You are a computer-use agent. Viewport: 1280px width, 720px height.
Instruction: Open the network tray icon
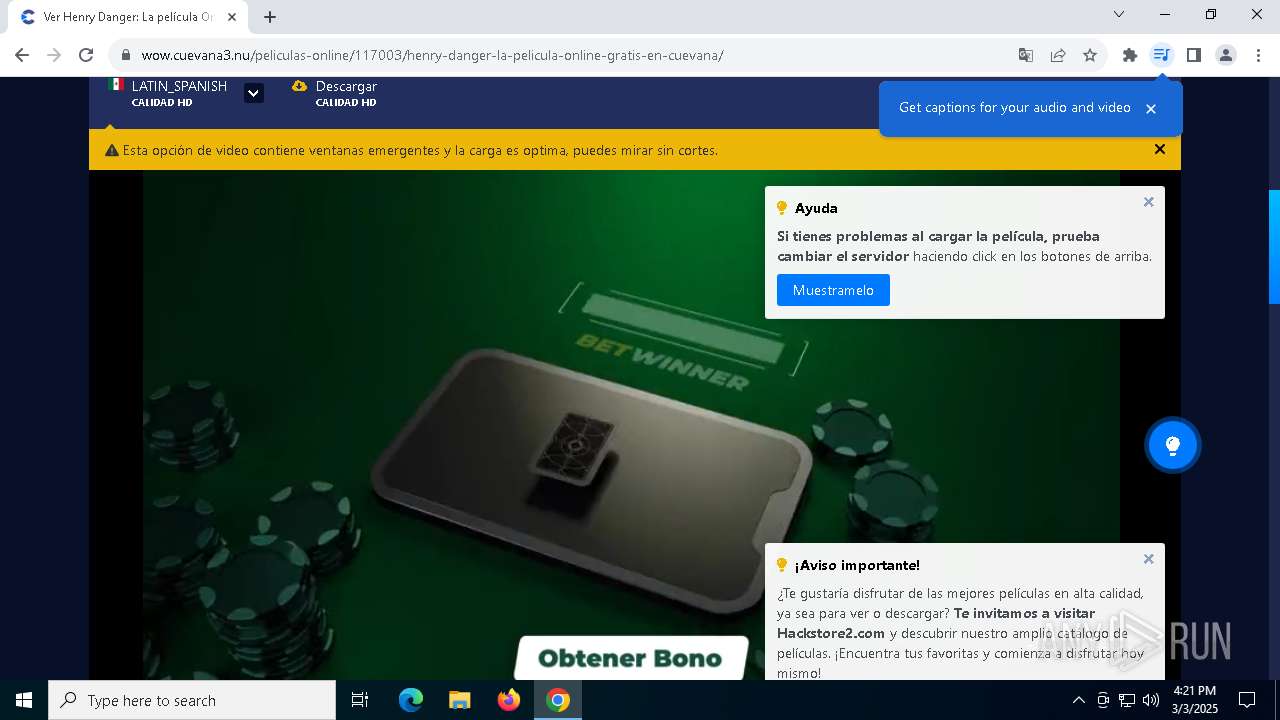pos(1127,700)
